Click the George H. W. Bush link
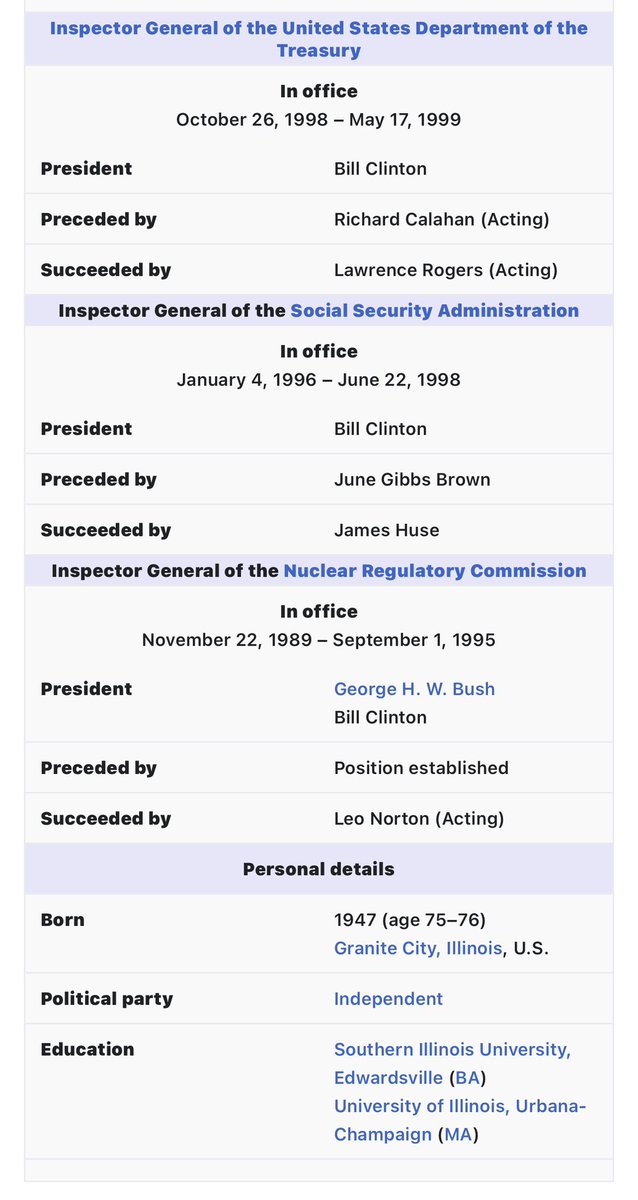The width and height of the screenshot is (638, 1200). [414, 689]
